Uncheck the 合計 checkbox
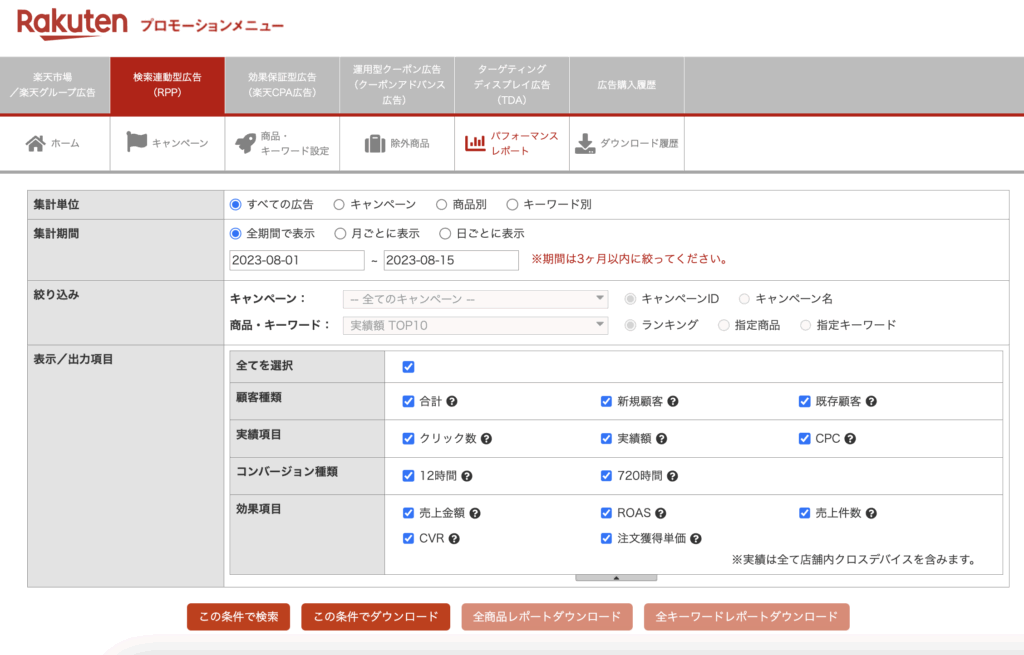 coord(409,402)
